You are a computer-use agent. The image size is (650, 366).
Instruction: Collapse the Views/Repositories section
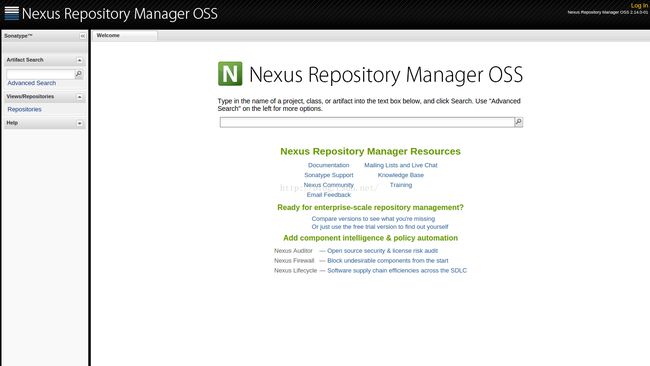tap(79, 97)
